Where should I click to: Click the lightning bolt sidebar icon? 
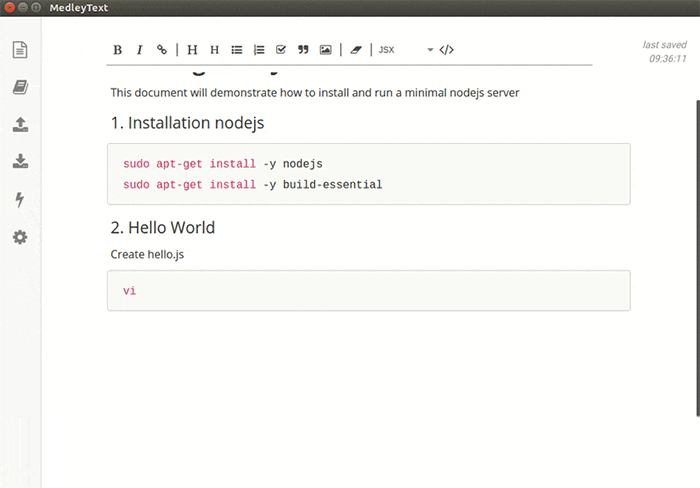[x=20, y=199]
